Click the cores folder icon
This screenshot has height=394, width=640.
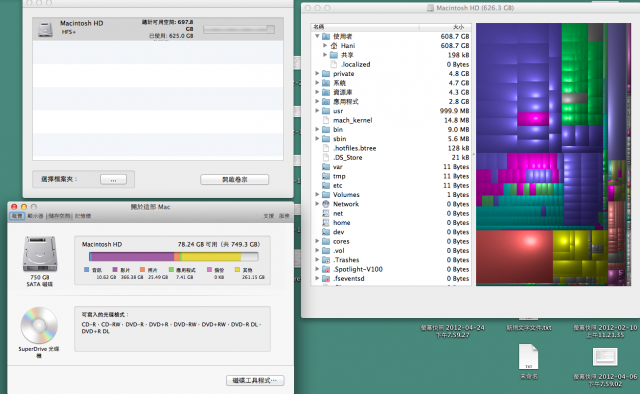click(x=326, y=241)
